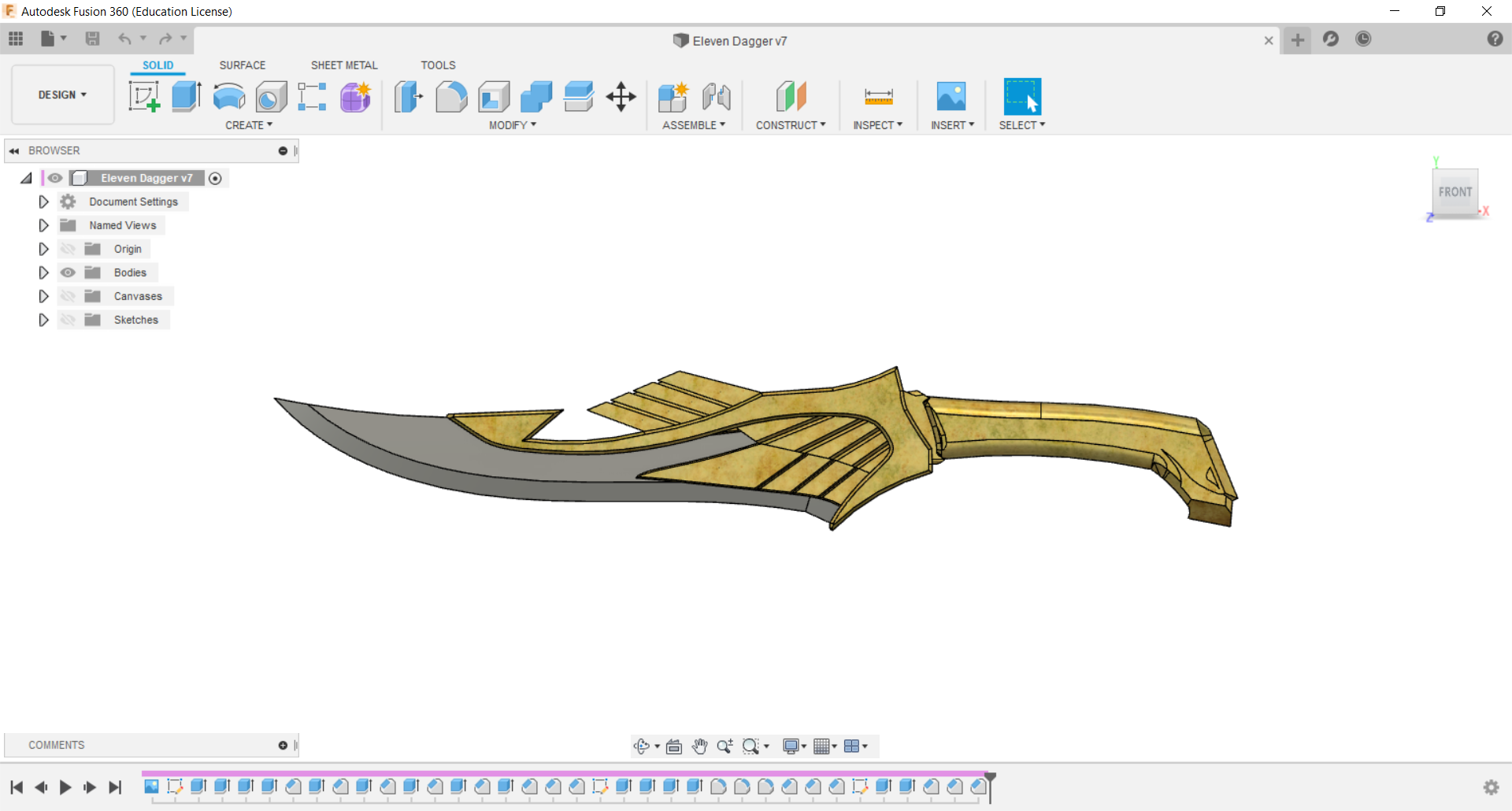
Task: Collapse the Eleven Dagger v7 root node
Action: pyautogui.click(x=26, y=179)
